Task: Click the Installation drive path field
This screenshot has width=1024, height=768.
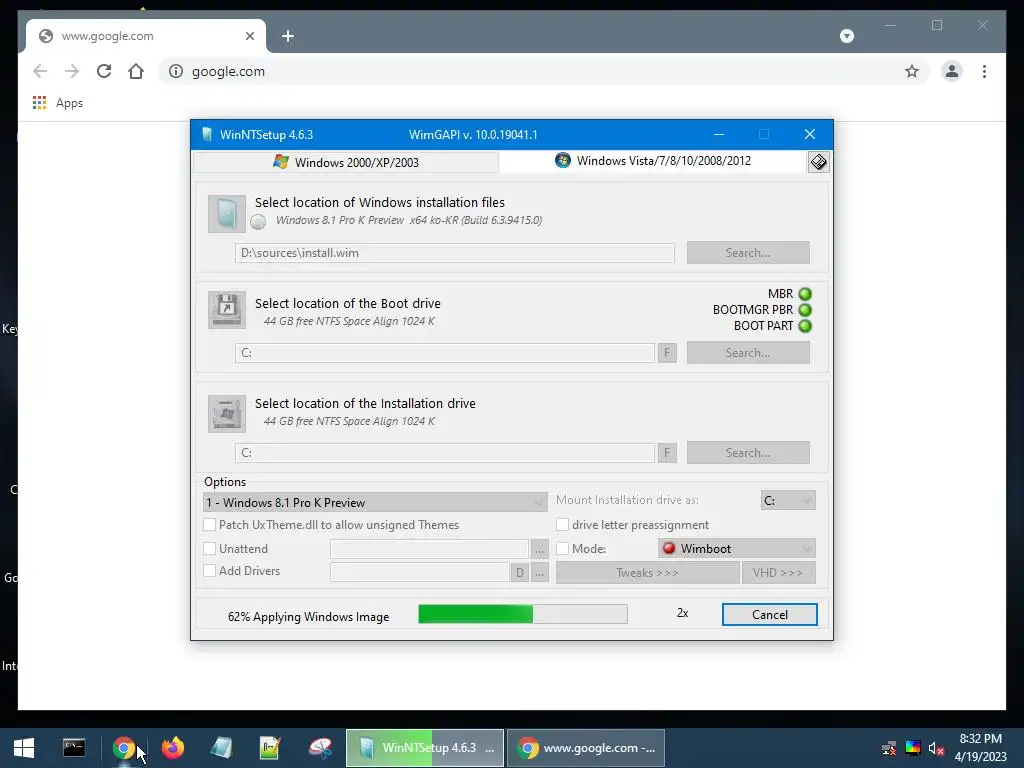Action: (445, 453)
